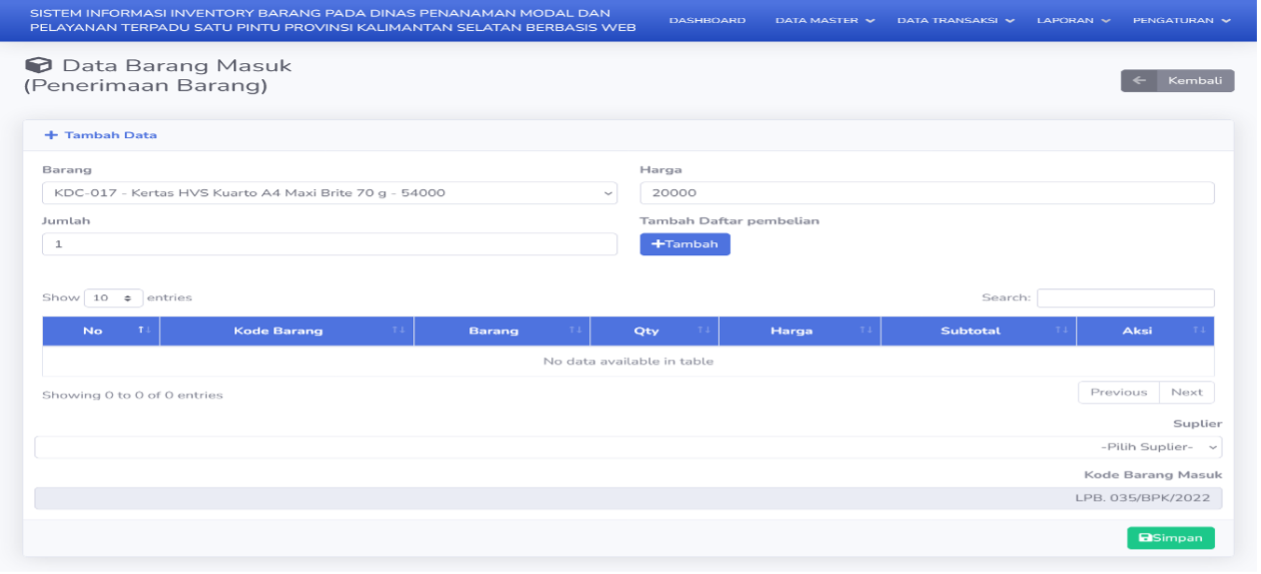Sort table by Harga column header
Image resolution: width=1261 pixels, height=574 pixels.
[800, 331]
